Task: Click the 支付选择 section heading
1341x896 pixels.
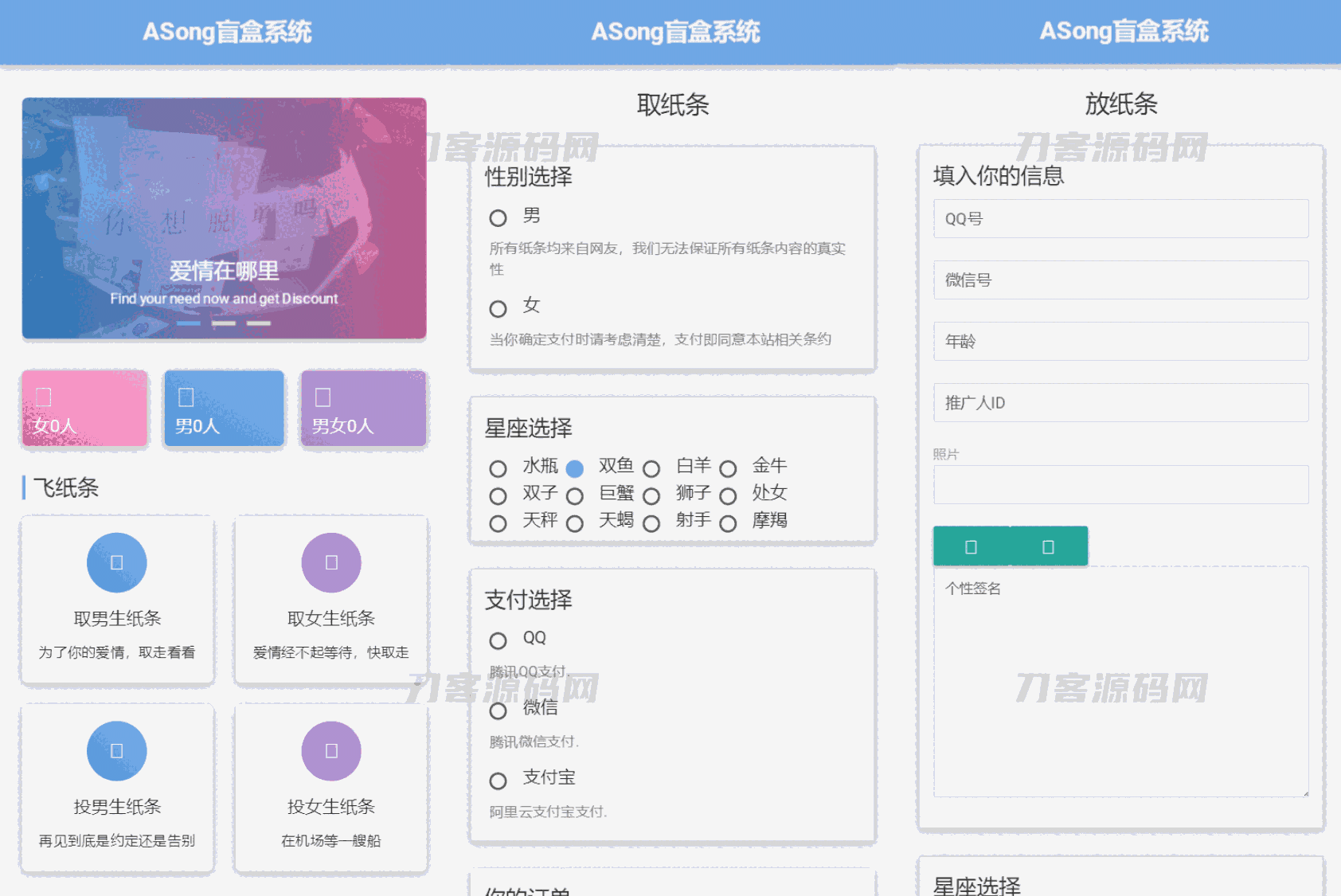Action: point(529,601)
